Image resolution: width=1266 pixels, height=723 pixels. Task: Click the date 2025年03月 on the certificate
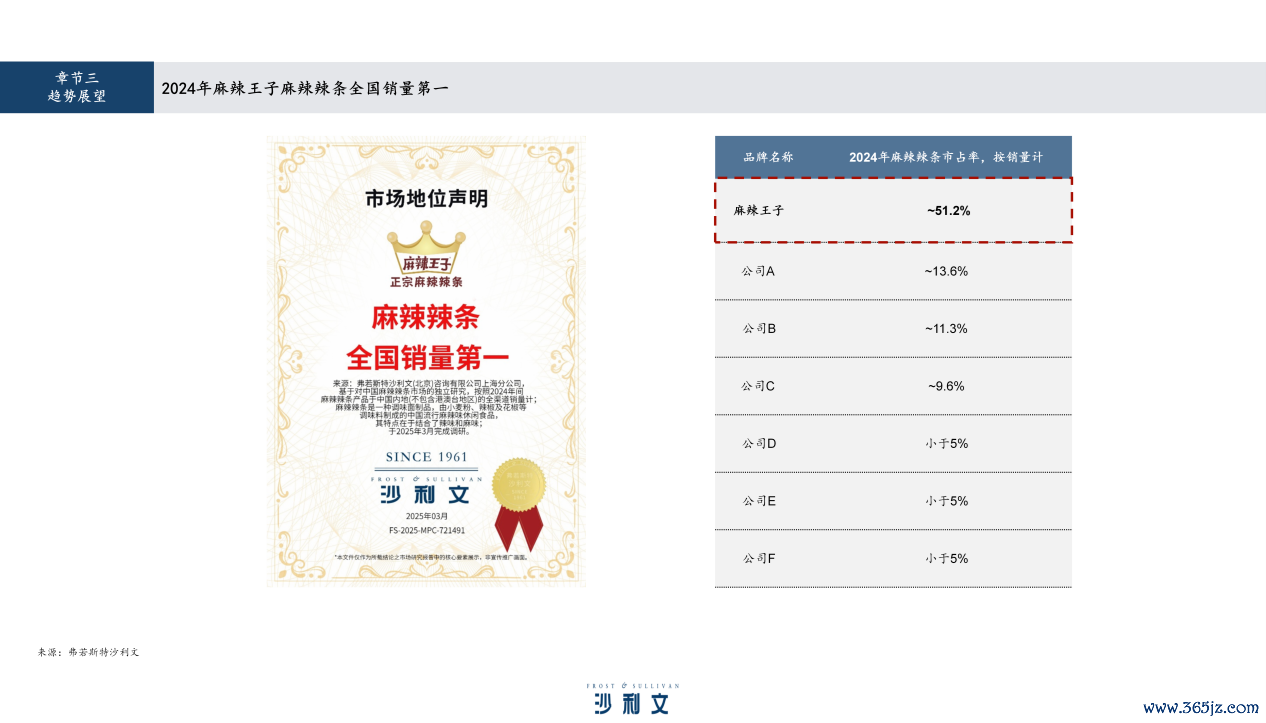click(x=427, y=516)
